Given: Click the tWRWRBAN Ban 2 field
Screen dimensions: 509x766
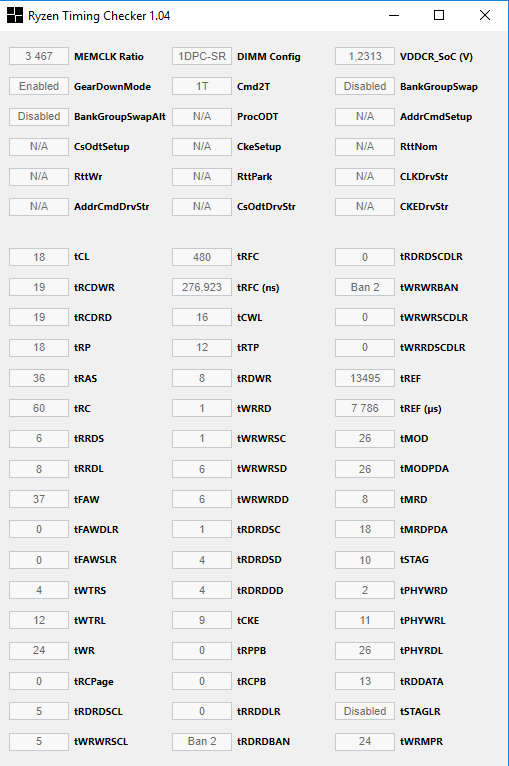Looking at the screenshot, I should (365, 287).
